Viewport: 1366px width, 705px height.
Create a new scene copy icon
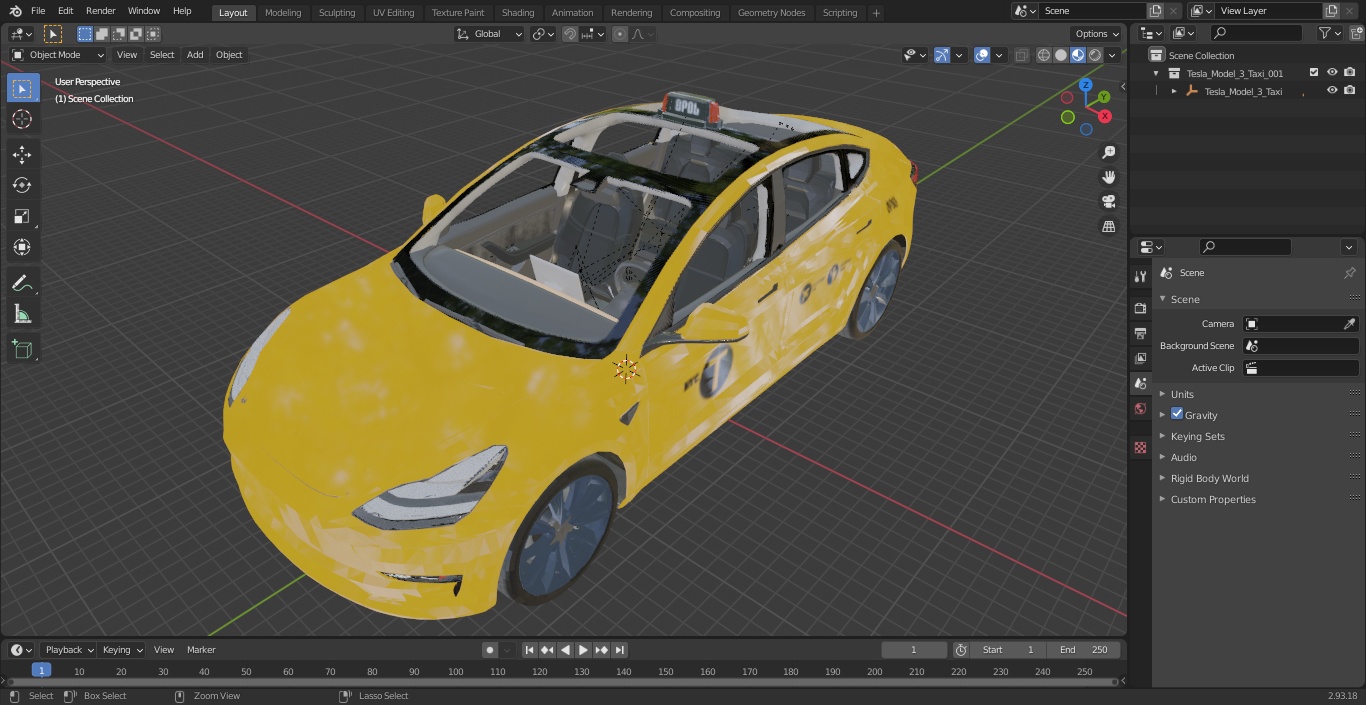(1155, 11)
